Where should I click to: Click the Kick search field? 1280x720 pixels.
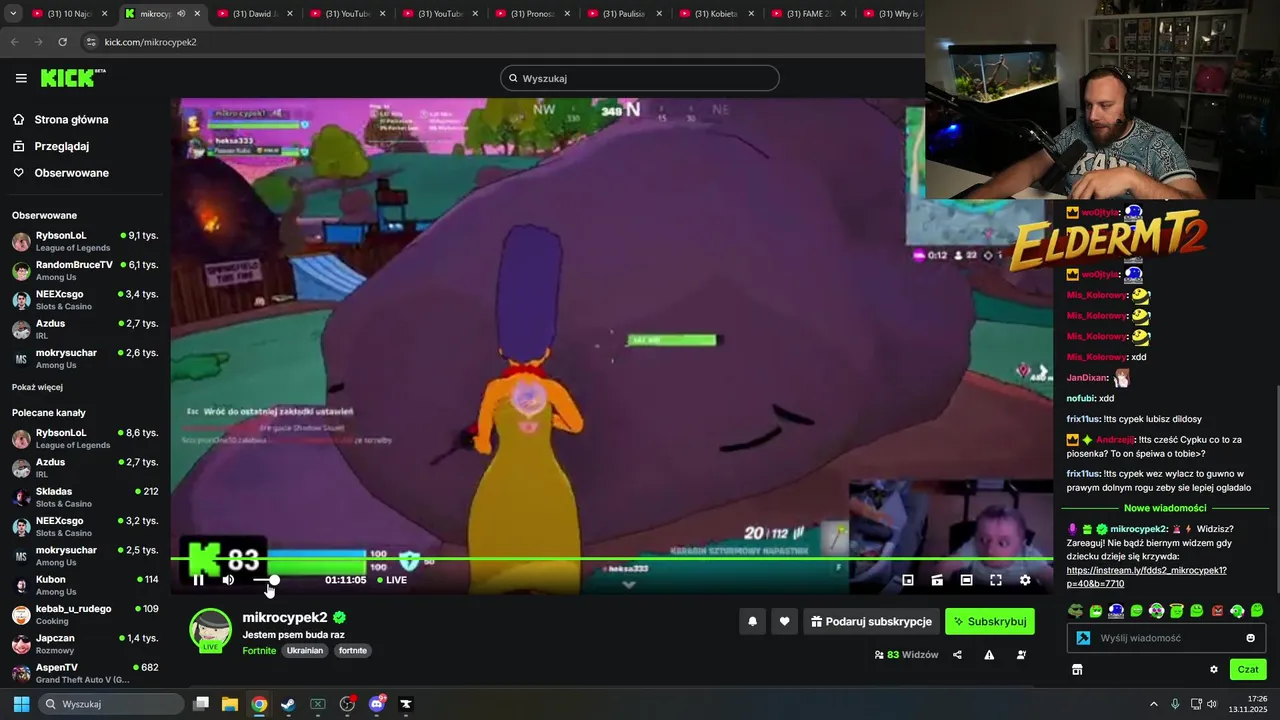(x=640, y=78)
